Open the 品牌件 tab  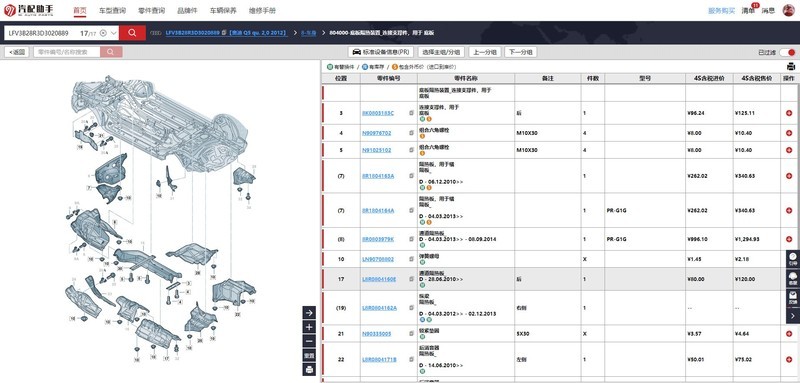click(187, 10)
